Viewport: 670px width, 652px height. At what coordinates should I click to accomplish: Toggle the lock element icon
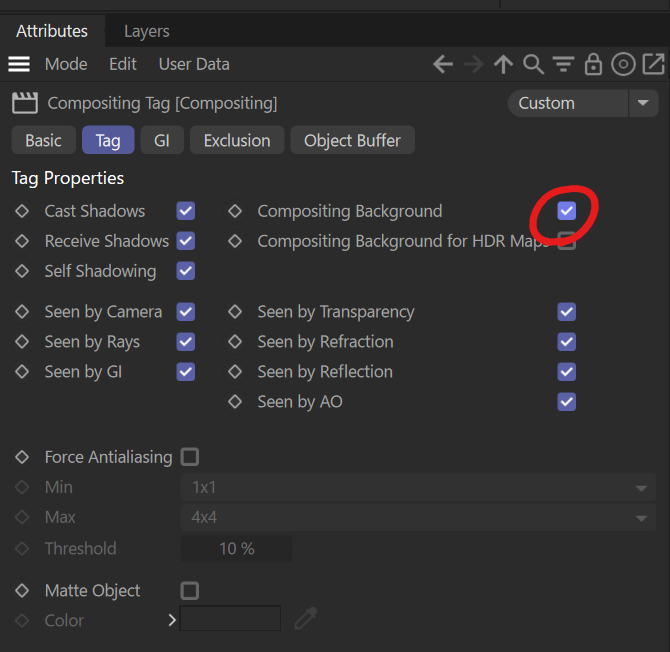593,65
